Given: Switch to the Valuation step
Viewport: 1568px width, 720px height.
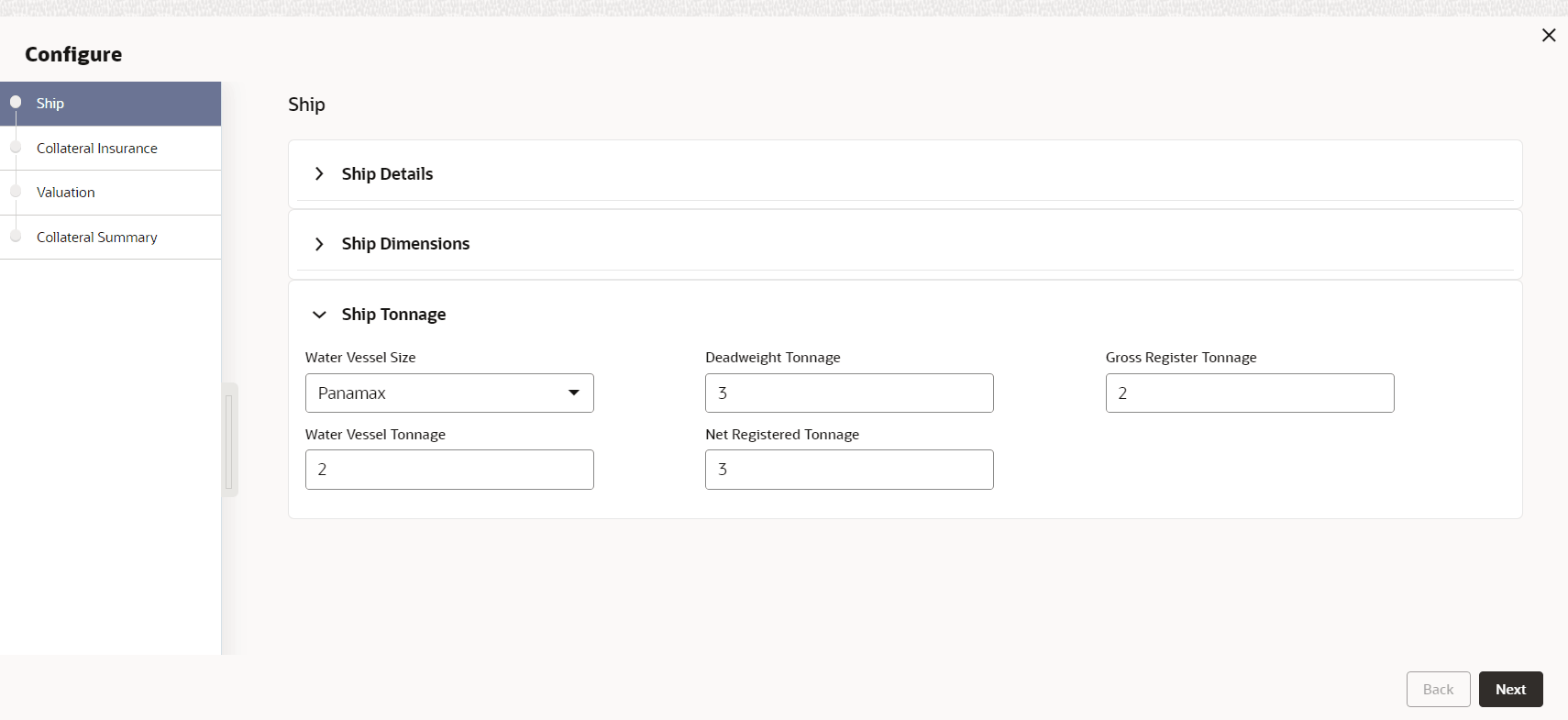Looking at the screenshot, I should coord(66,193).
